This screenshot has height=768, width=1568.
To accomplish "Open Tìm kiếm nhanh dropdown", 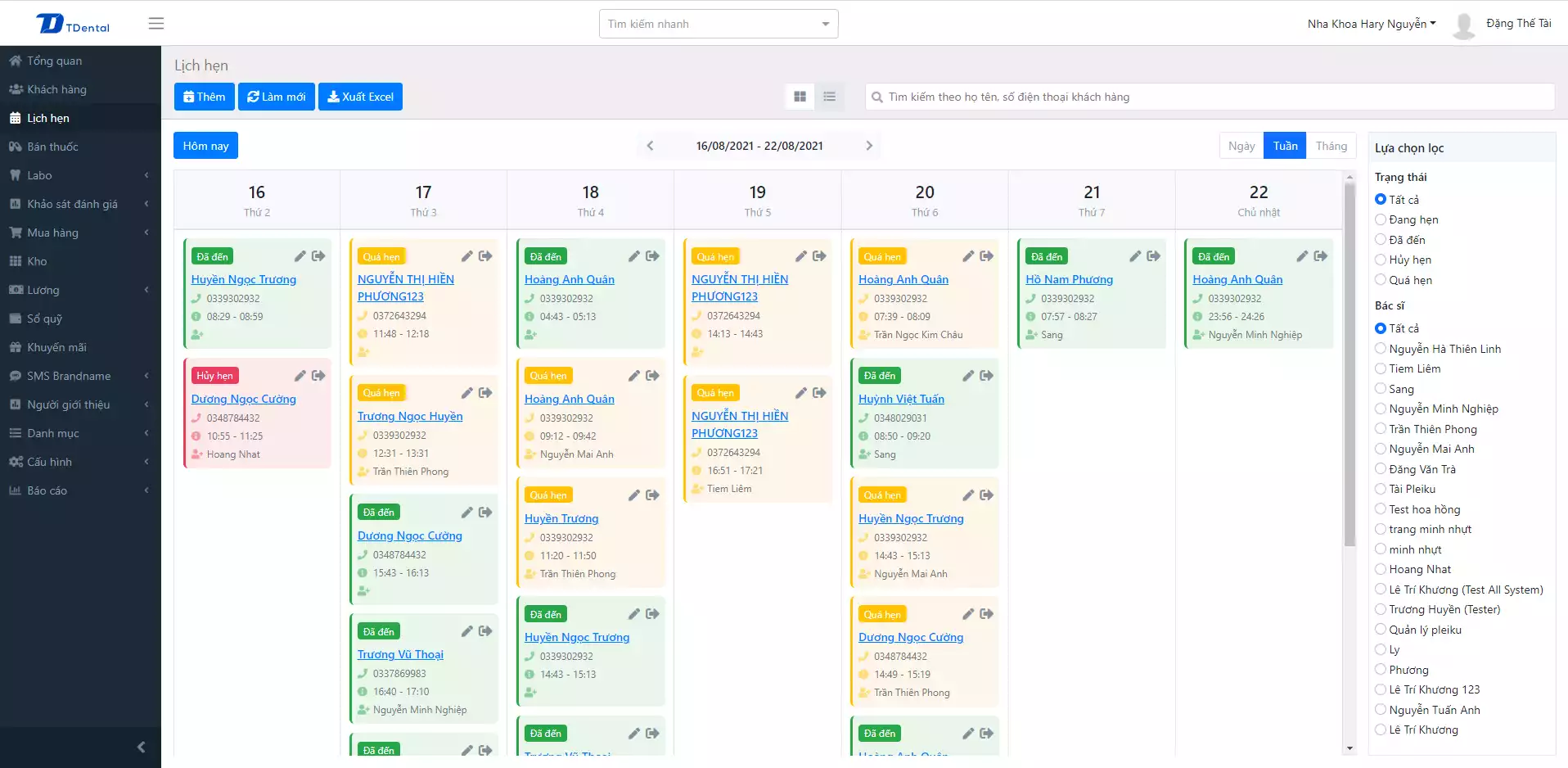I will (x=718, y=24).
